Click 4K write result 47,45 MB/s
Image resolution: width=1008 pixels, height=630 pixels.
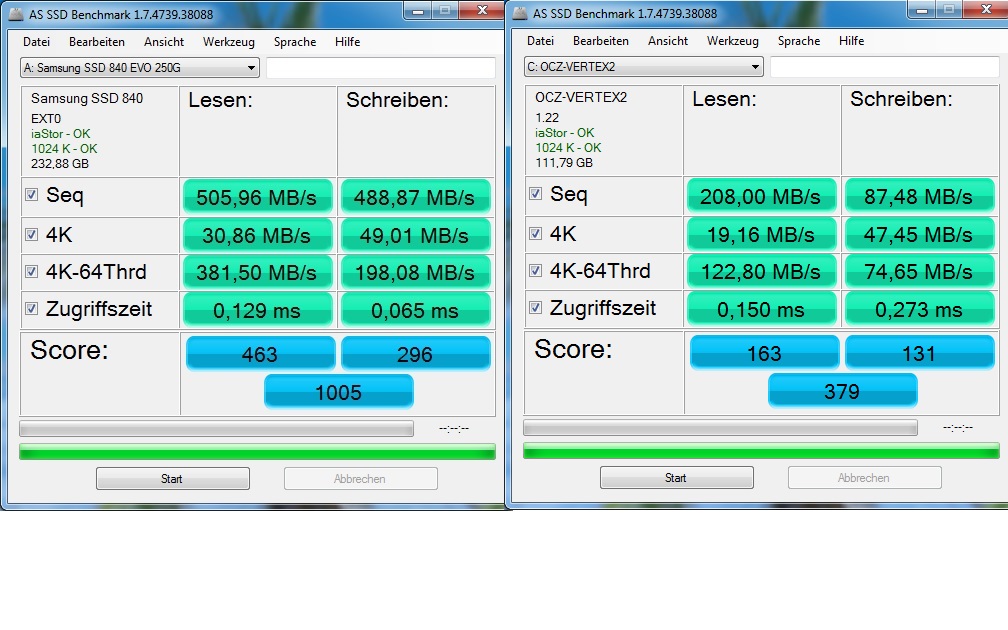(919, 234)
